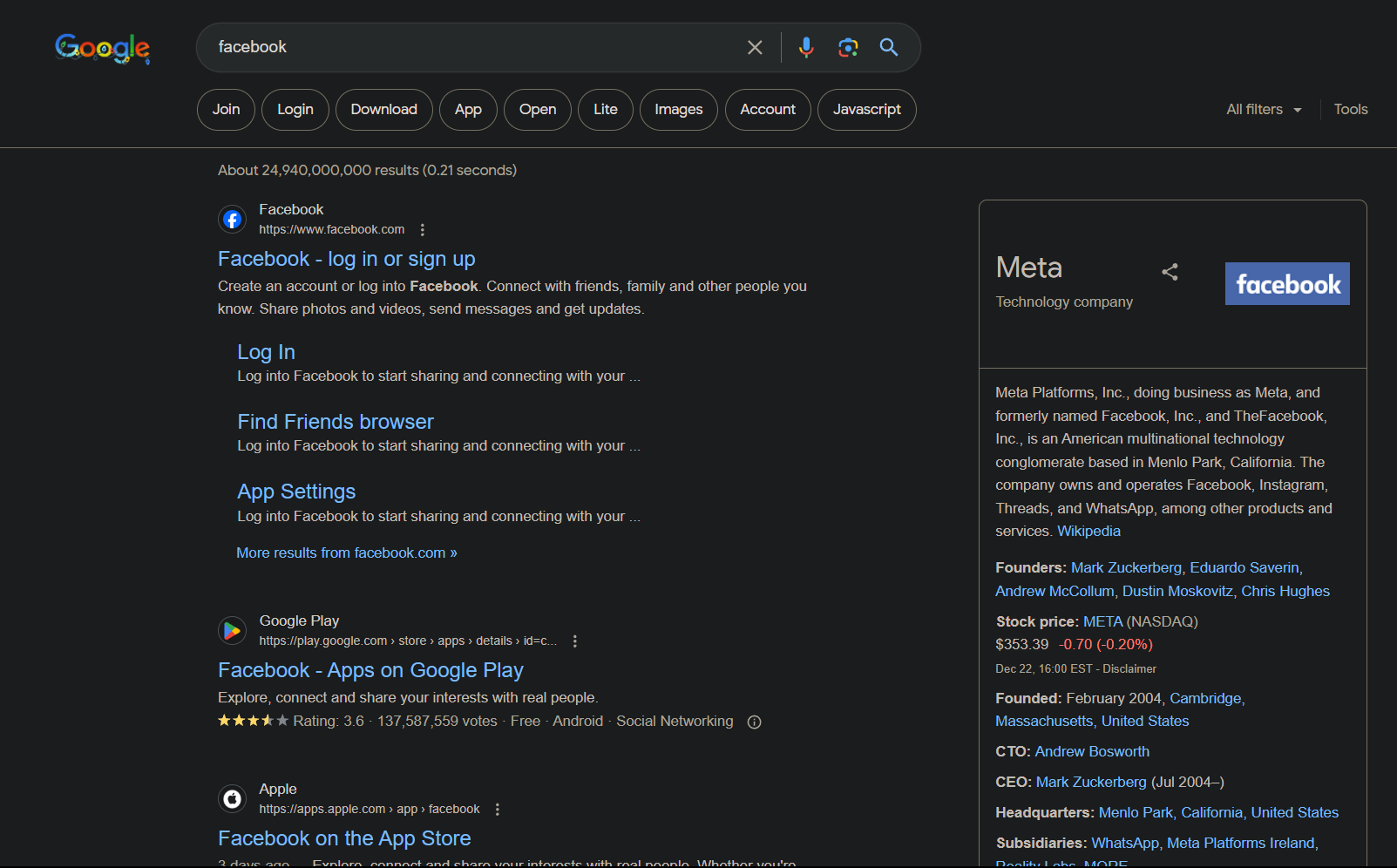Screen dimensions: 1397x868
Task: Click the info icon after Social Networking
Action: 755,722
